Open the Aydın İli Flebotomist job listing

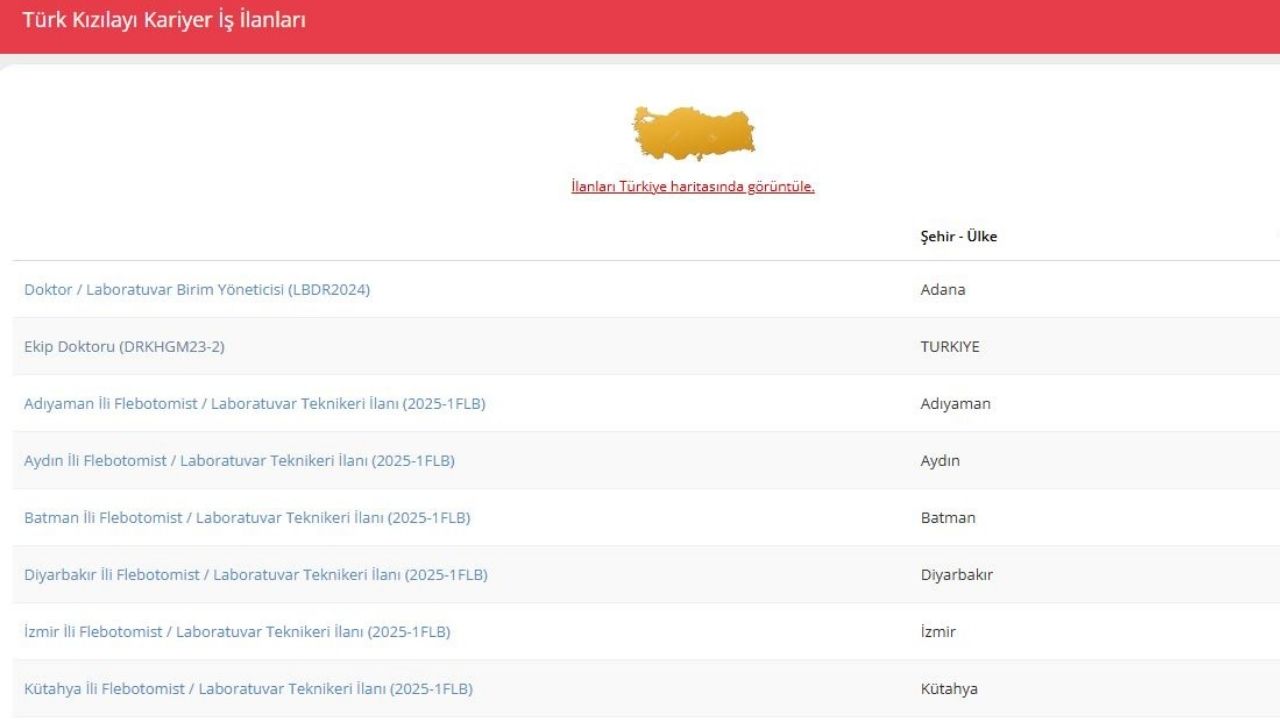239,461
